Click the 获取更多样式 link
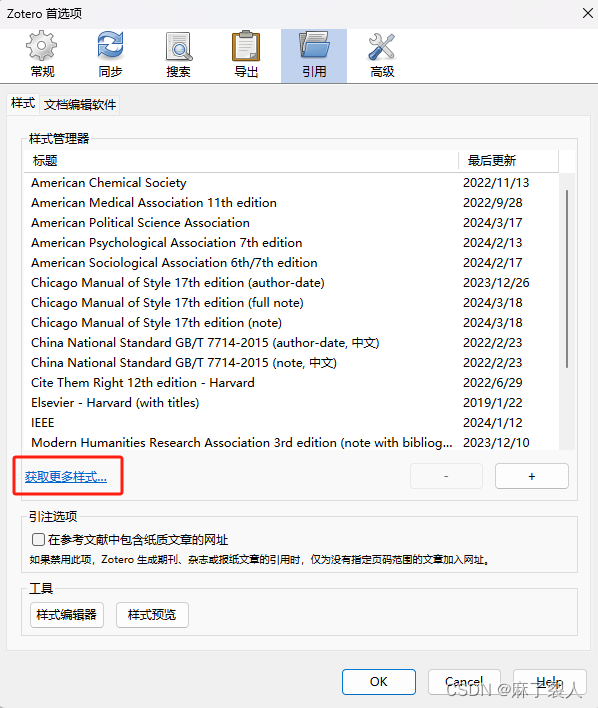 pyautogui.click(x=66, y=476)
